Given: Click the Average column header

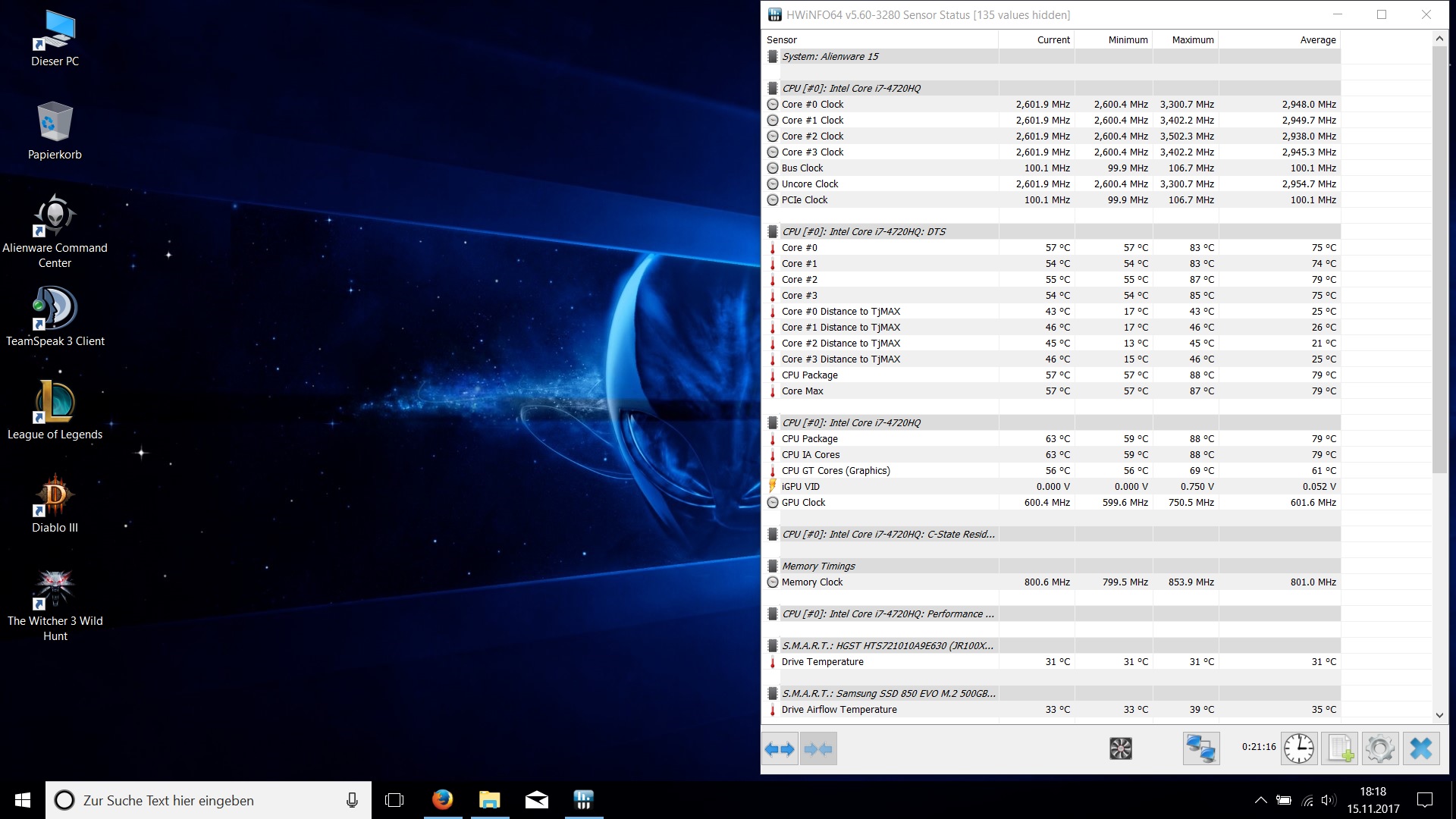Looking at the screenshot, I should click(x=1317, y=39).
